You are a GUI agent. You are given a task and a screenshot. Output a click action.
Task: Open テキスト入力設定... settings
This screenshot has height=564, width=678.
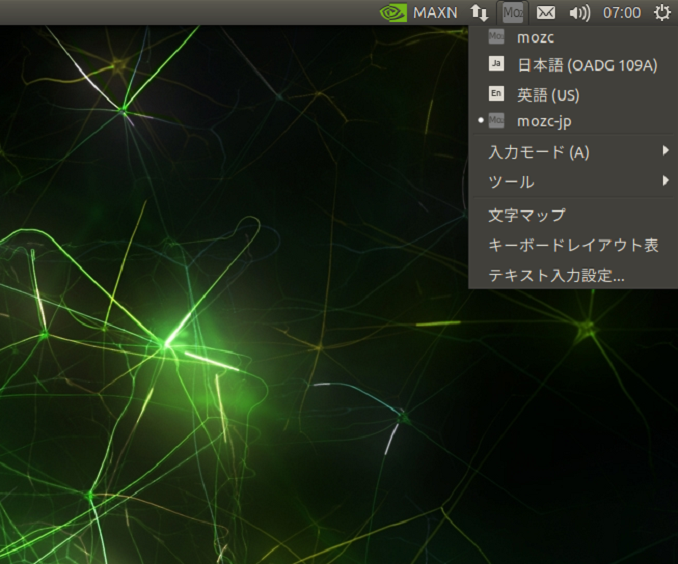(x=556, y=275)
